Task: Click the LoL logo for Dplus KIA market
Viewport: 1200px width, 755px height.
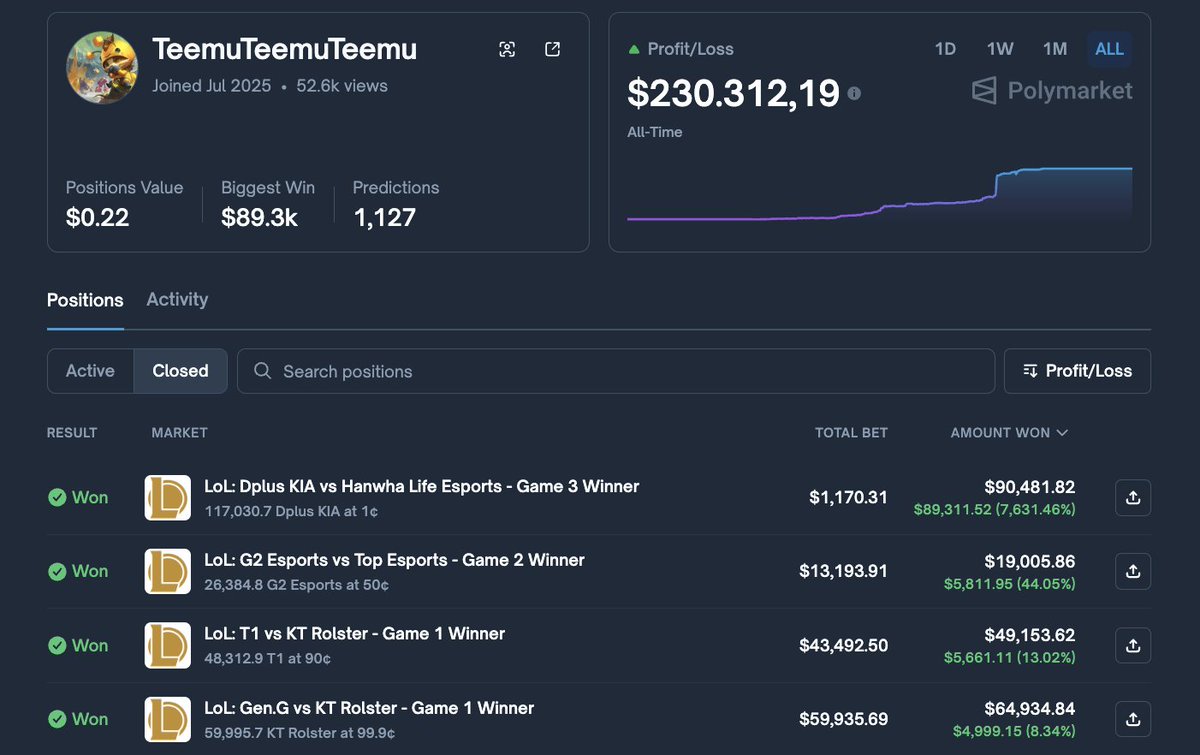Action: coord(168,497)
